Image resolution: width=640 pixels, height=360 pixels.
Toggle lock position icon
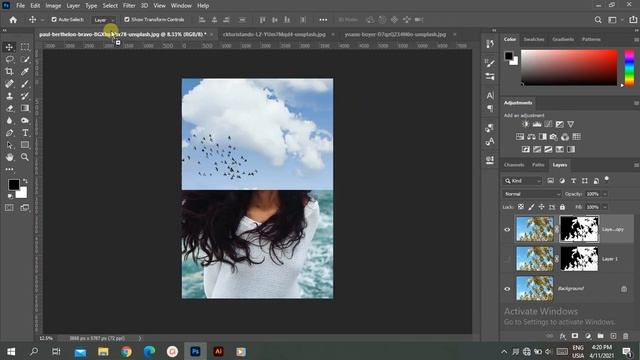coord(541,207)
